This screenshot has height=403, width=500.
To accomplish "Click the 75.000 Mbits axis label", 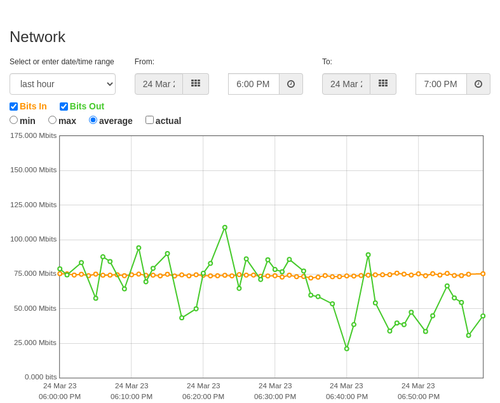I will tap(35, 273).
